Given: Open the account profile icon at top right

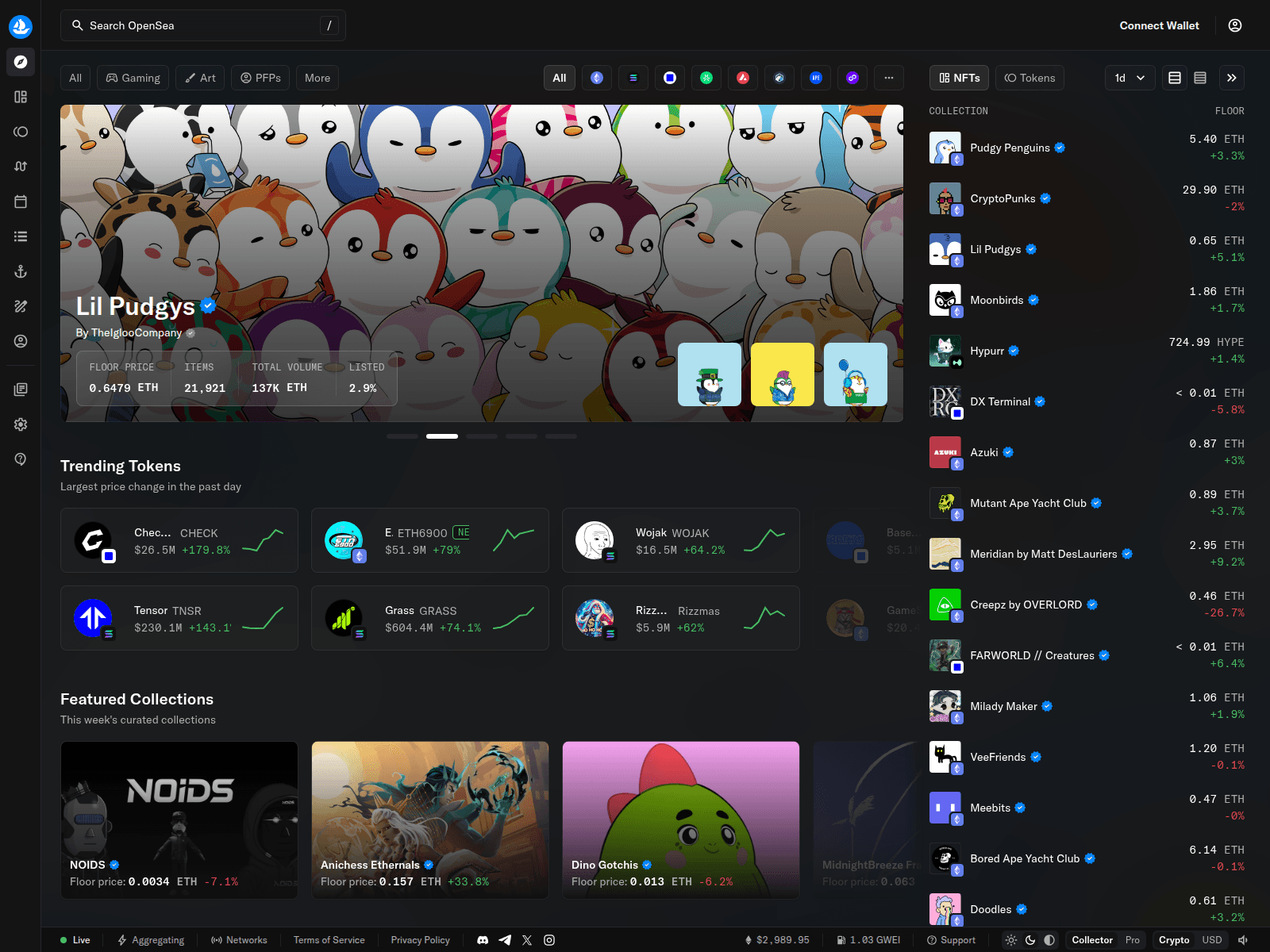Looking at the screenshot, I should (x=1235, y=25).
